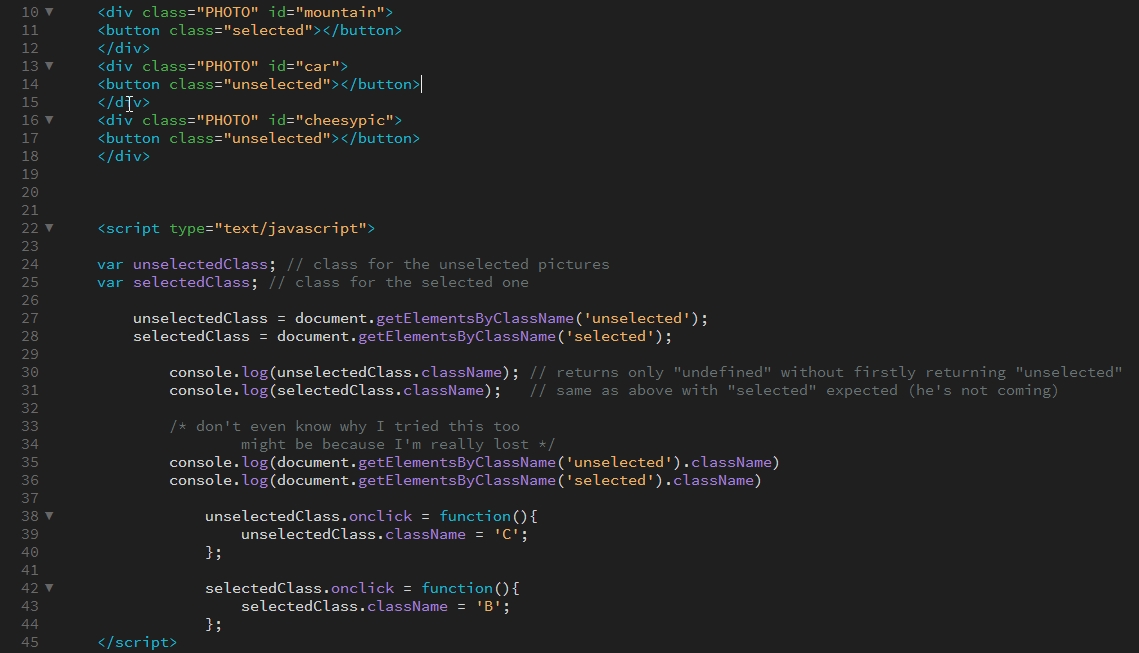
Task: Click line number 24 in the gutter
Action: (x=30, y=264)
